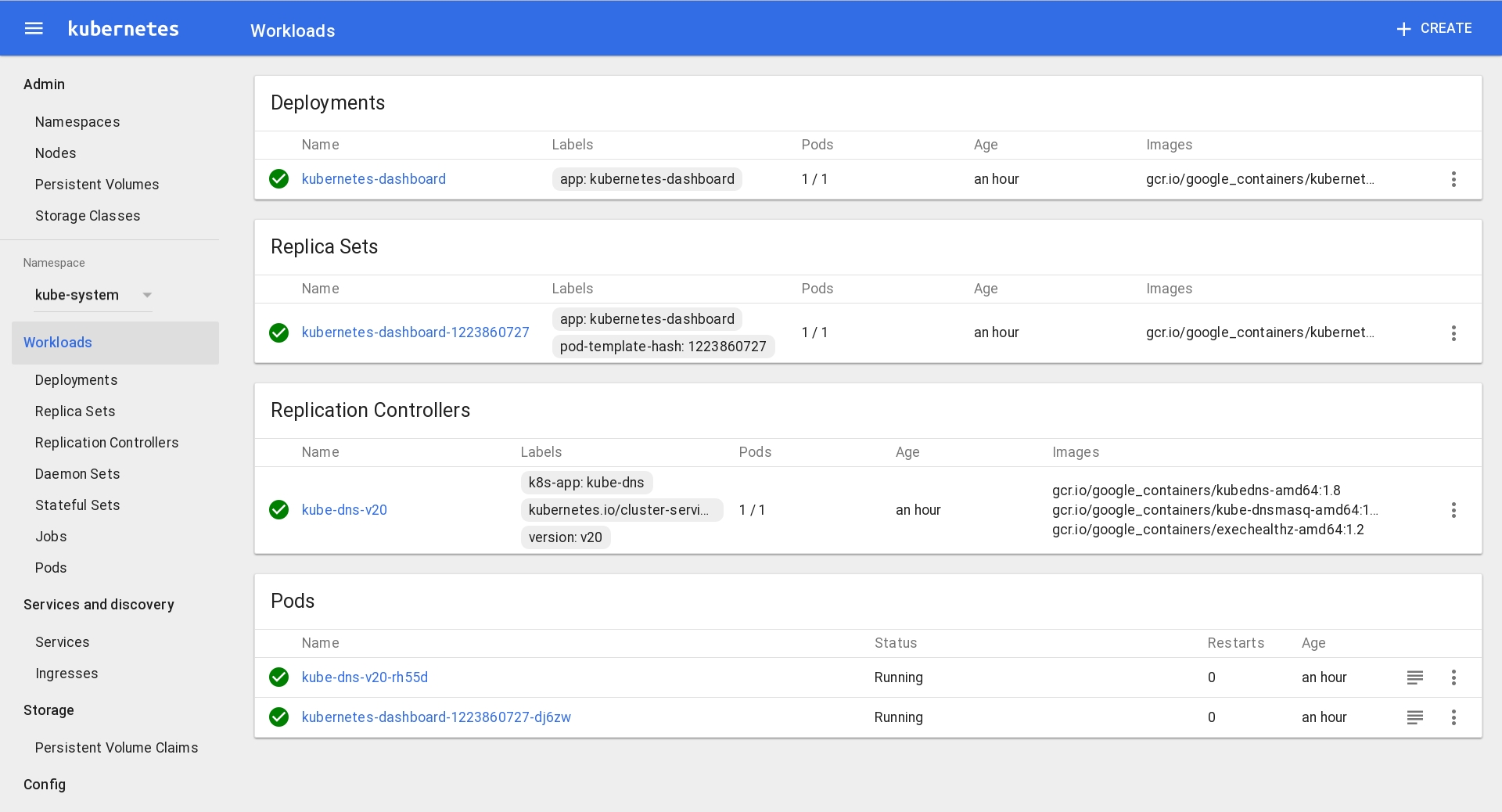Click Running status of kube-dns-v20-rh55d
Viewport: 1502px width, 812px height.
(x=899, y=677)
